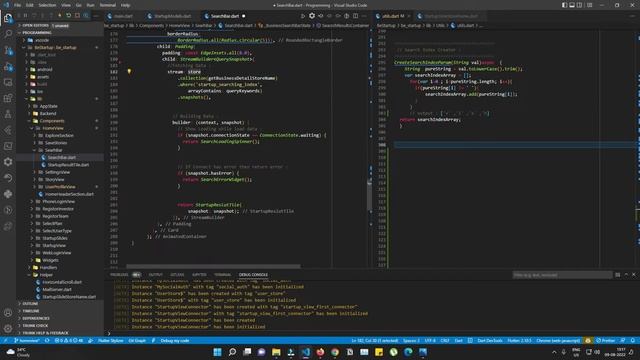Screen dimensions: 640x360
Task: Stop debugging with the red square icon
Action: 77,16
